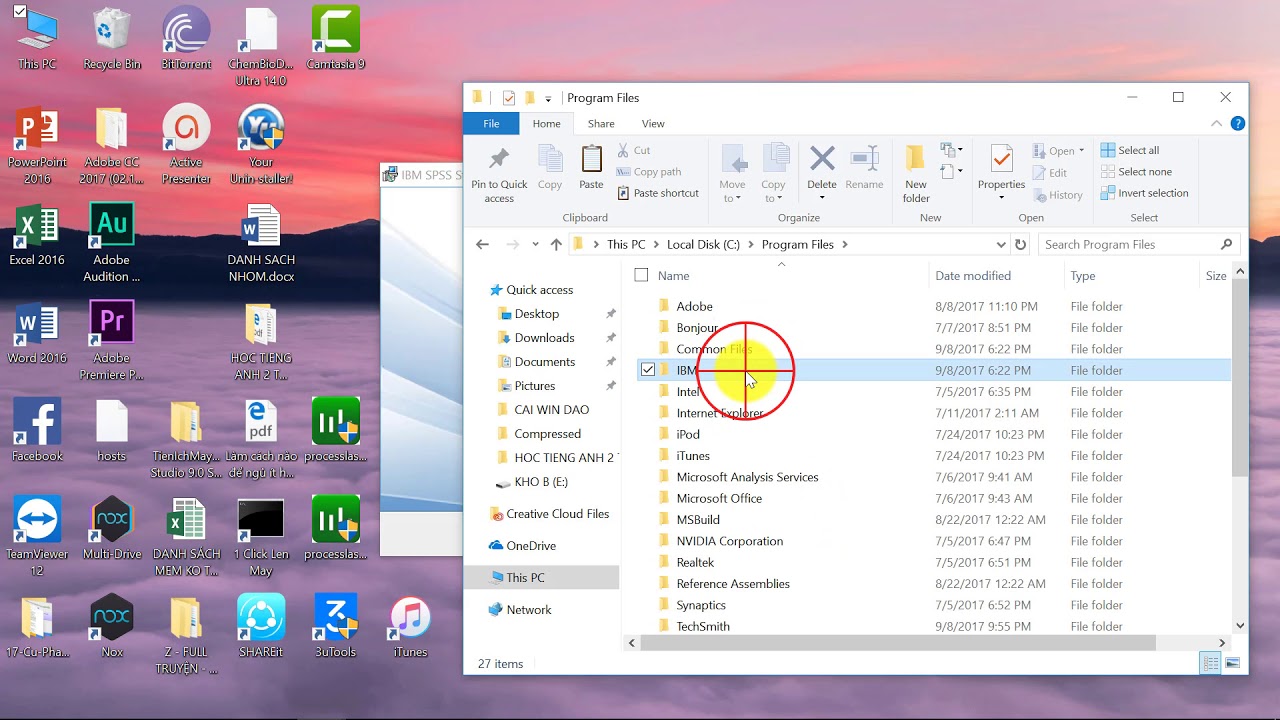Click Select all in ribbon
Viewport: 1280px width, 720px height.
[x=1130, y=150]
